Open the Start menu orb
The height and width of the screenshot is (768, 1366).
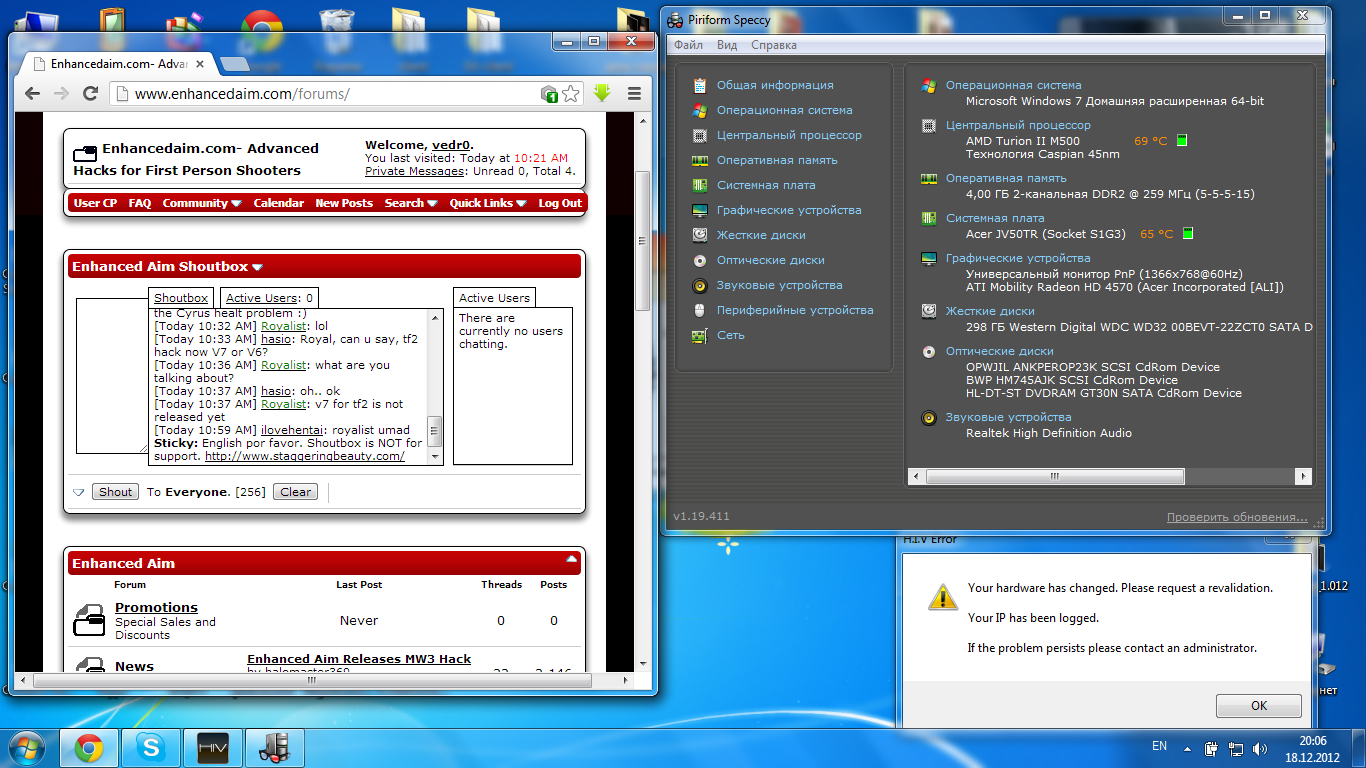(x=27, y=746)
